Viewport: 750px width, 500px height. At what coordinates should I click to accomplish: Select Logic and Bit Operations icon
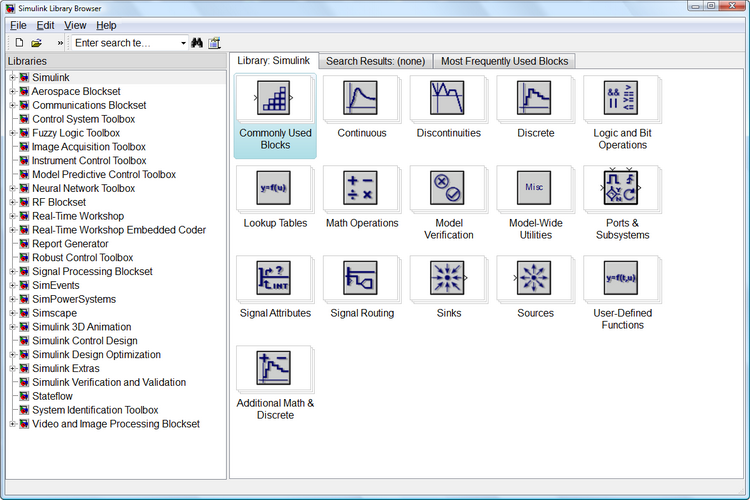tap(621, 98)
